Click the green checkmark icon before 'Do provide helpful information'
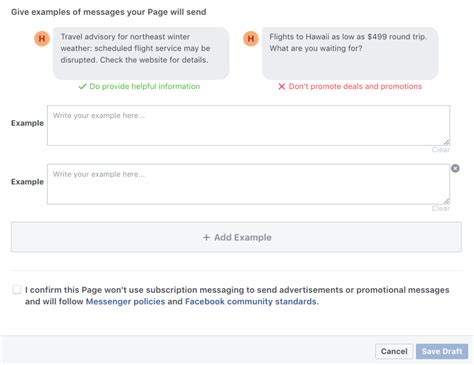474x365 pixels. [82, 87]
